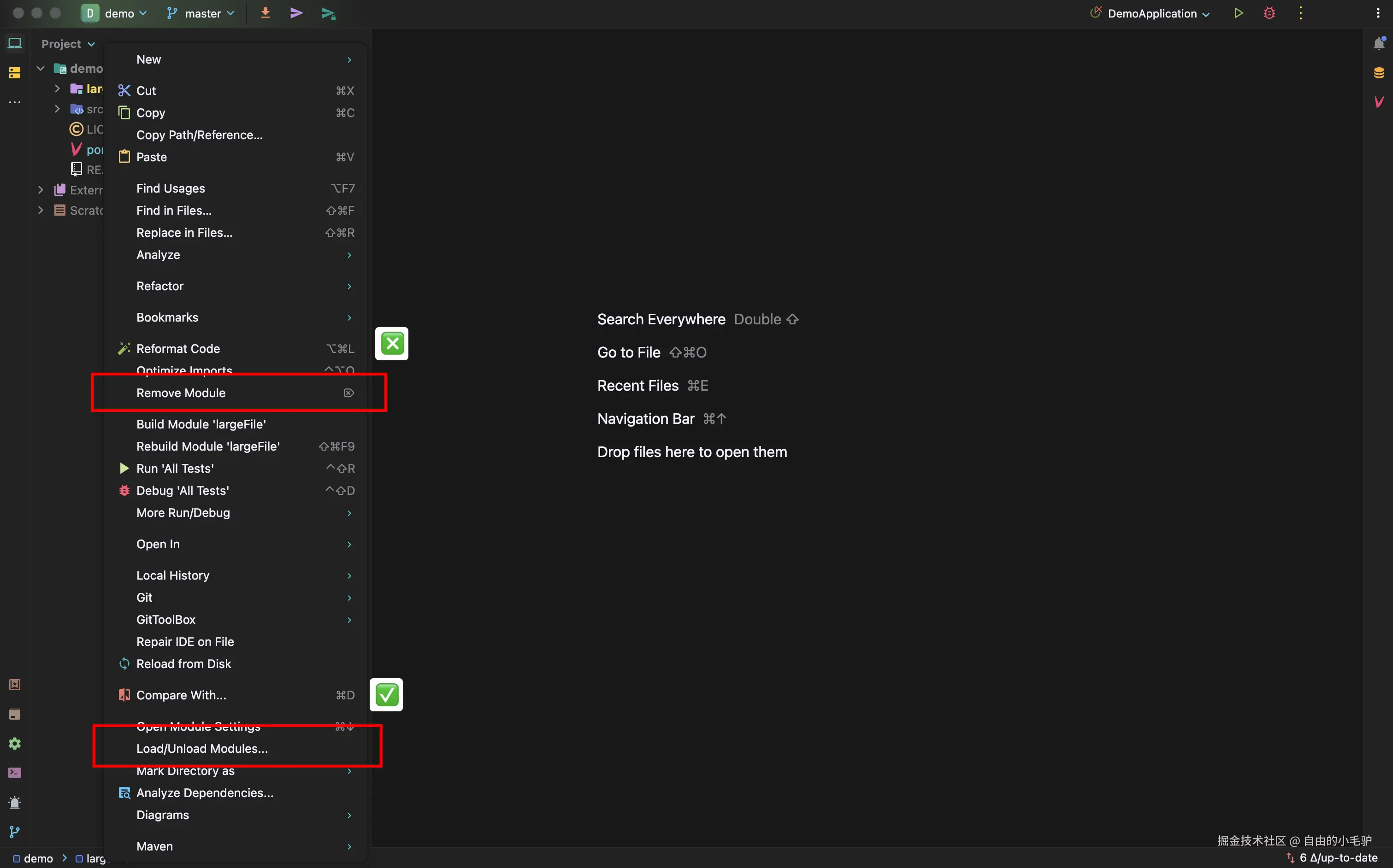Open the Structure tool window icon
Image resolution: width=1393 pixels, height=868 pixels.
pyautogui.click(x=15, y=73)
